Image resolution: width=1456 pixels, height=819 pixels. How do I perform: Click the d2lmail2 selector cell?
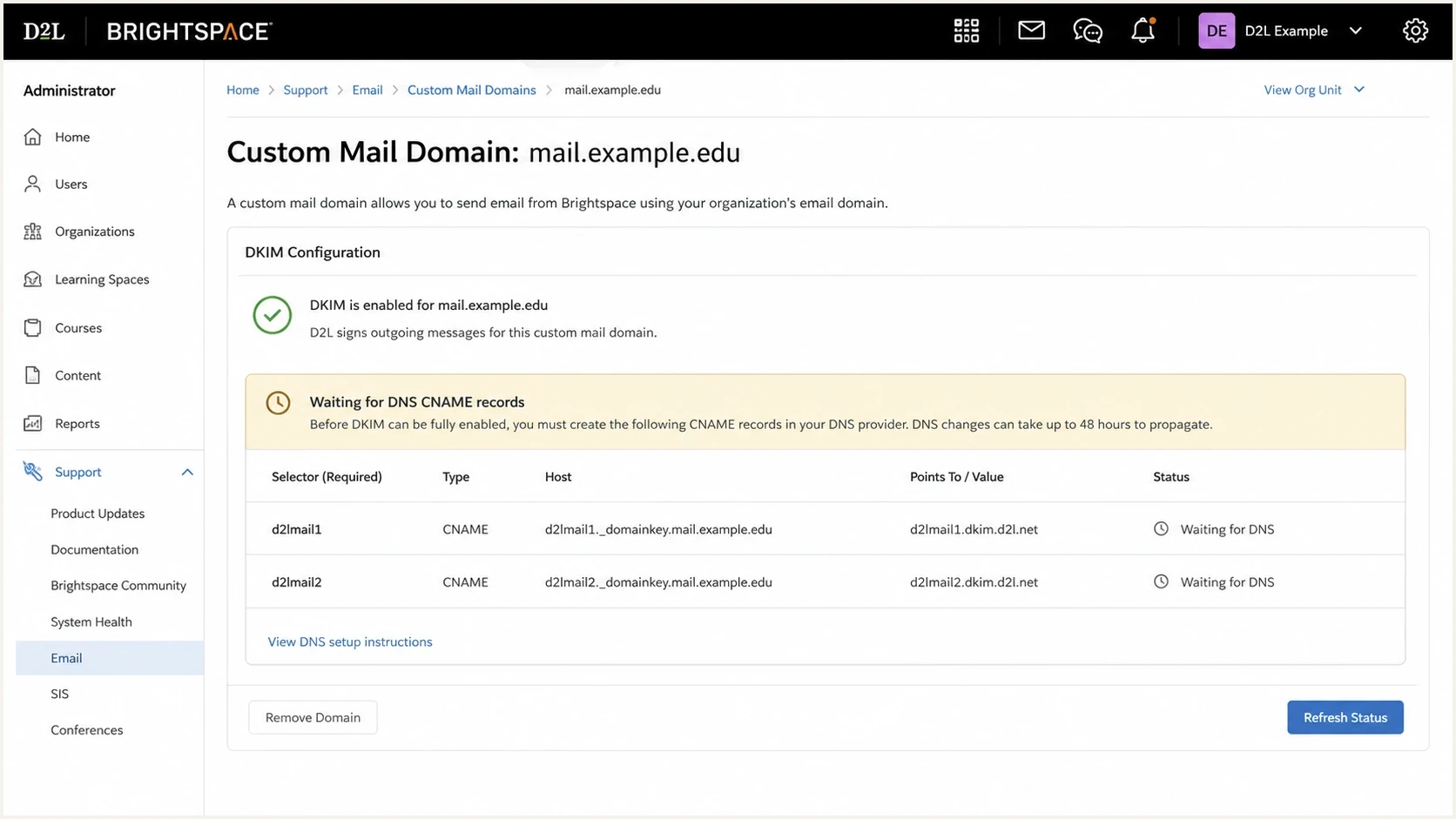[x=297, y=581]
